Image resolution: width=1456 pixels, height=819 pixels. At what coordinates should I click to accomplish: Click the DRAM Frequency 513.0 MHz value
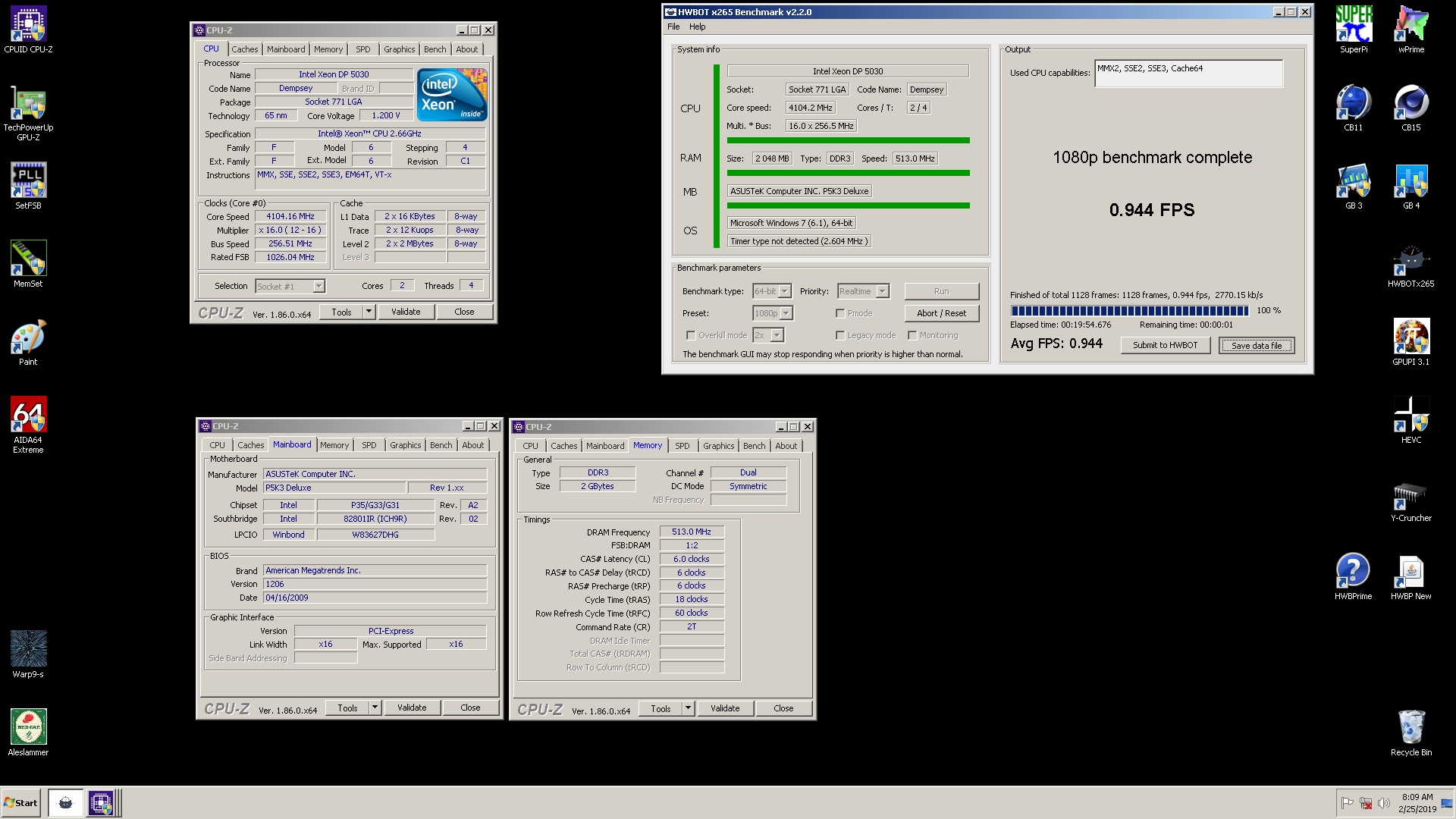tap(692, 532)
